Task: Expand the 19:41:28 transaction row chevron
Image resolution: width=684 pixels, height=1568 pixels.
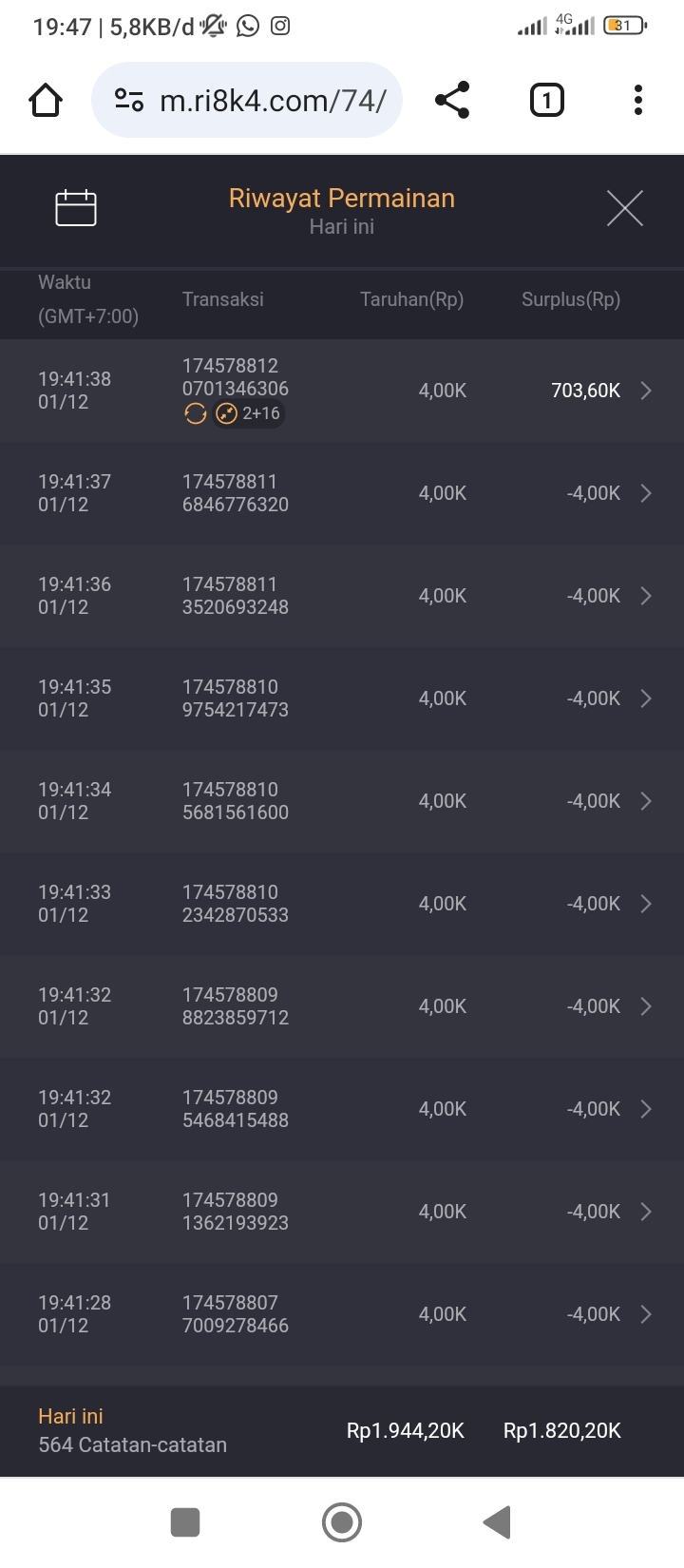Action: [x=646, y=1314]
